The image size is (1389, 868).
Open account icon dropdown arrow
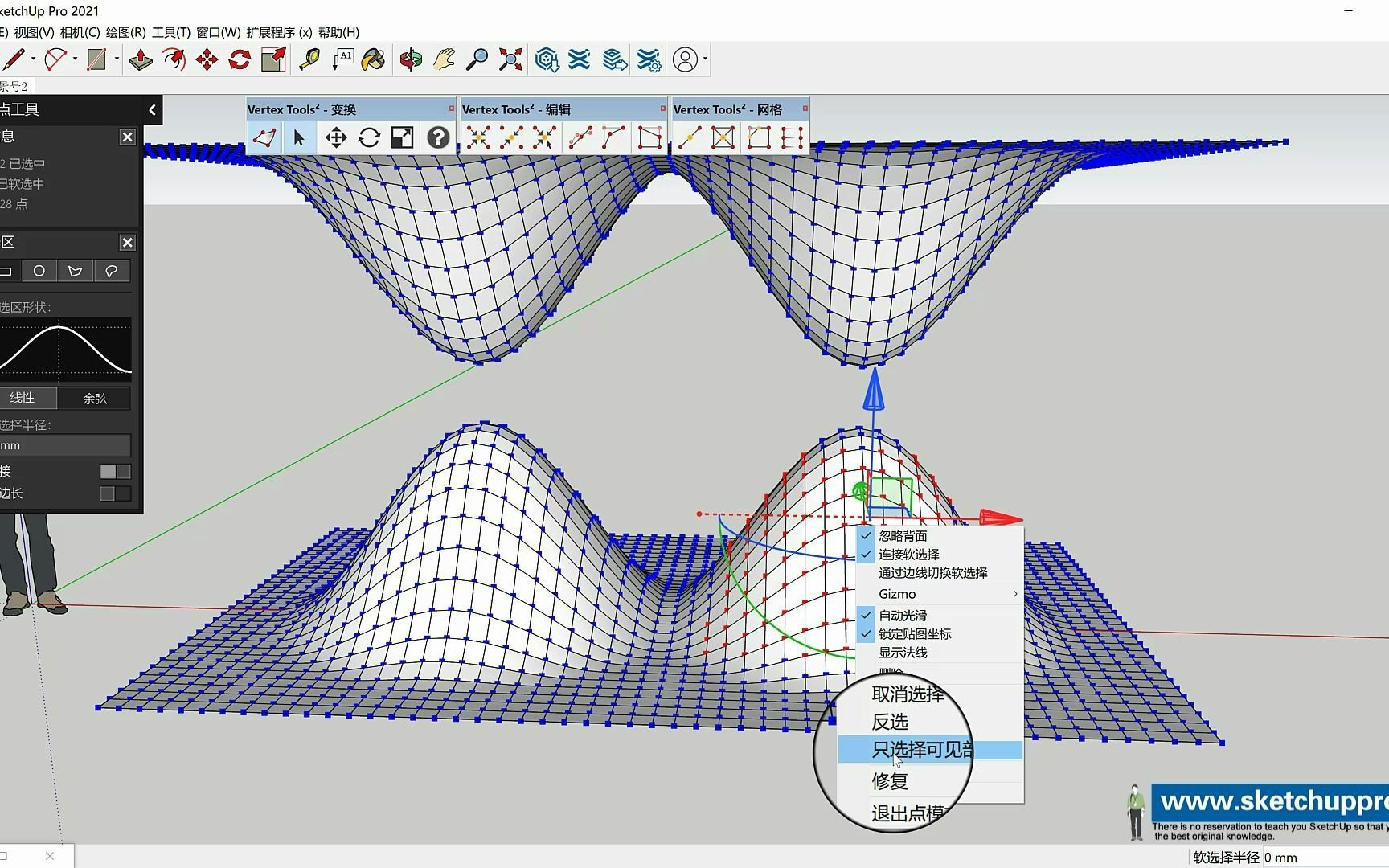pos(705,59)
